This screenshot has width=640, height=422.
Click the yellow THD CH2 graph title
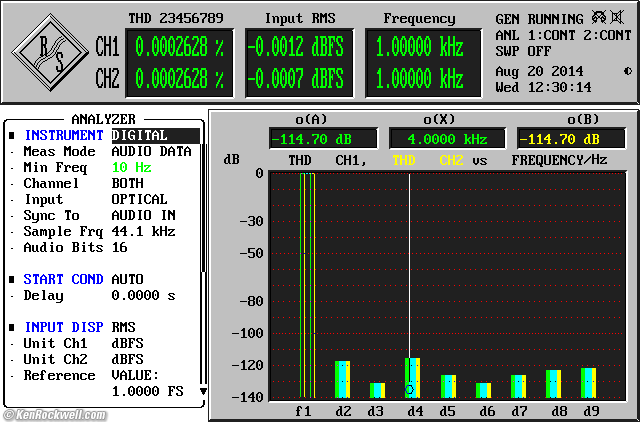[428, 160]
